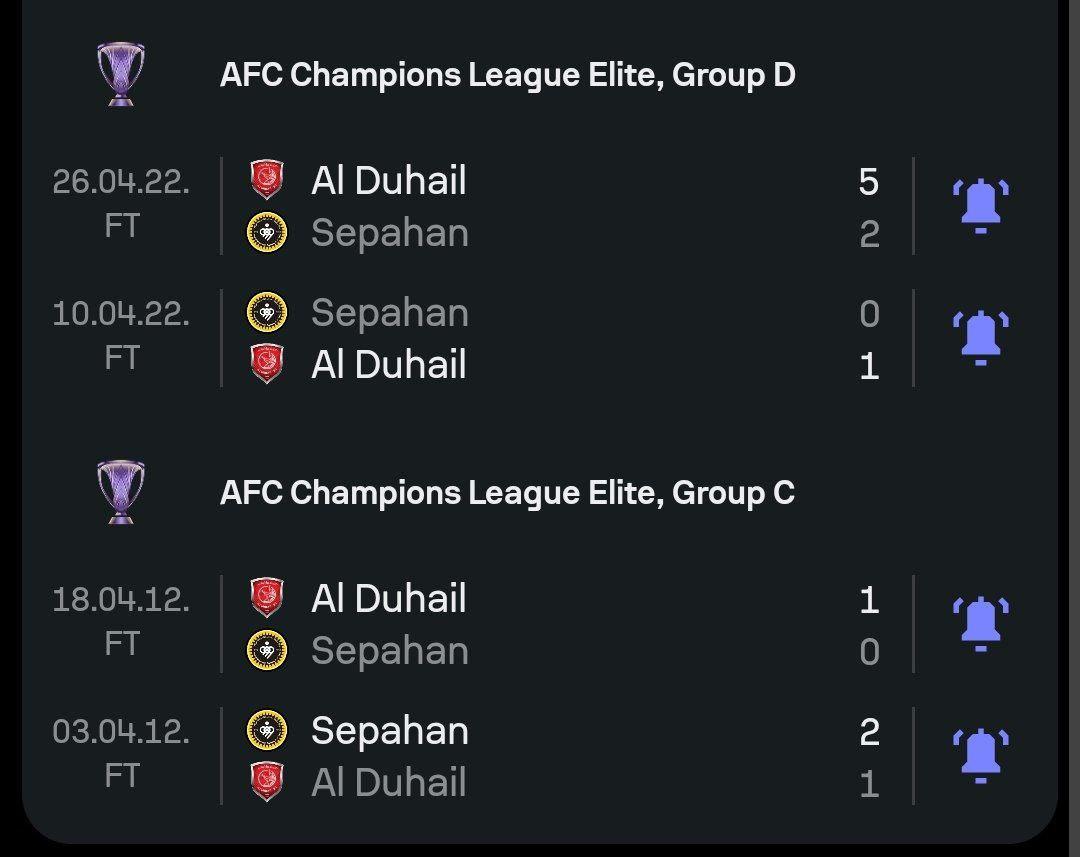Open AFC Champions League Elite, Group C
This screenshot has width=1080, height=857.
point(507,493)
